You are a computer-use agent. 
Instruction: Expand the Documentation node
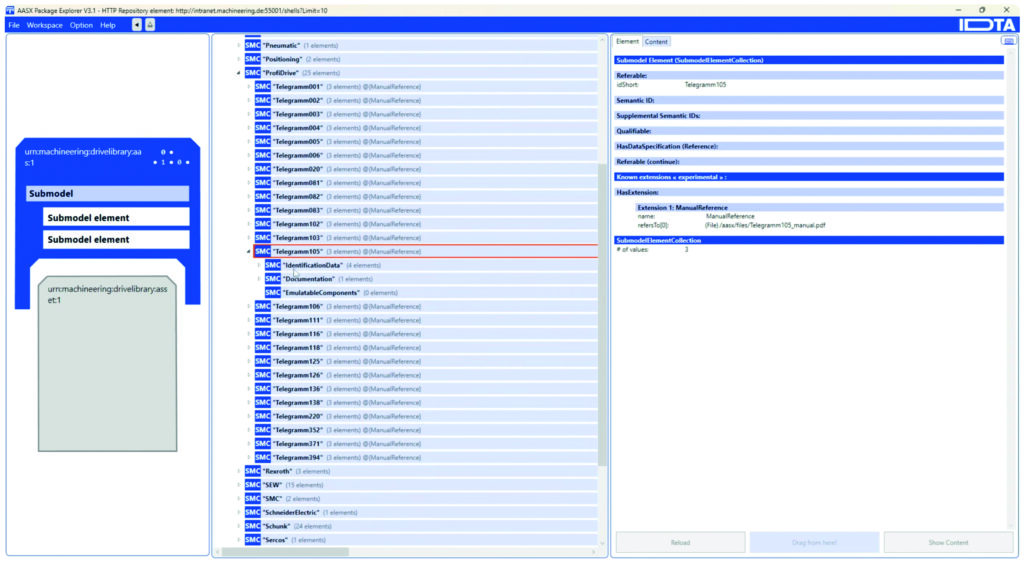click(x=259, y=279)
